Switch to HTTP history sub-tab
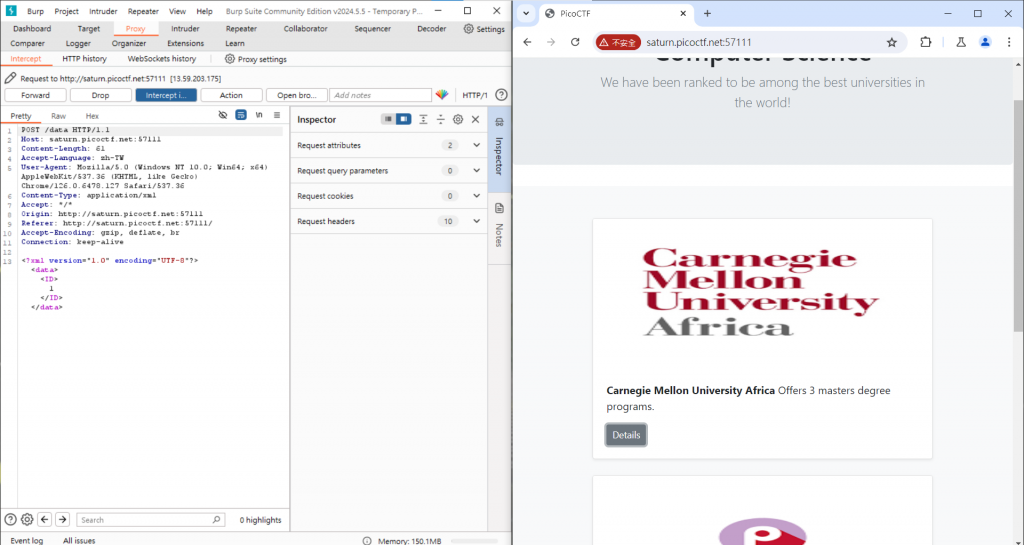Image resolution: width=1024 pixels, height=545 pixels. (x=84, y=59)
